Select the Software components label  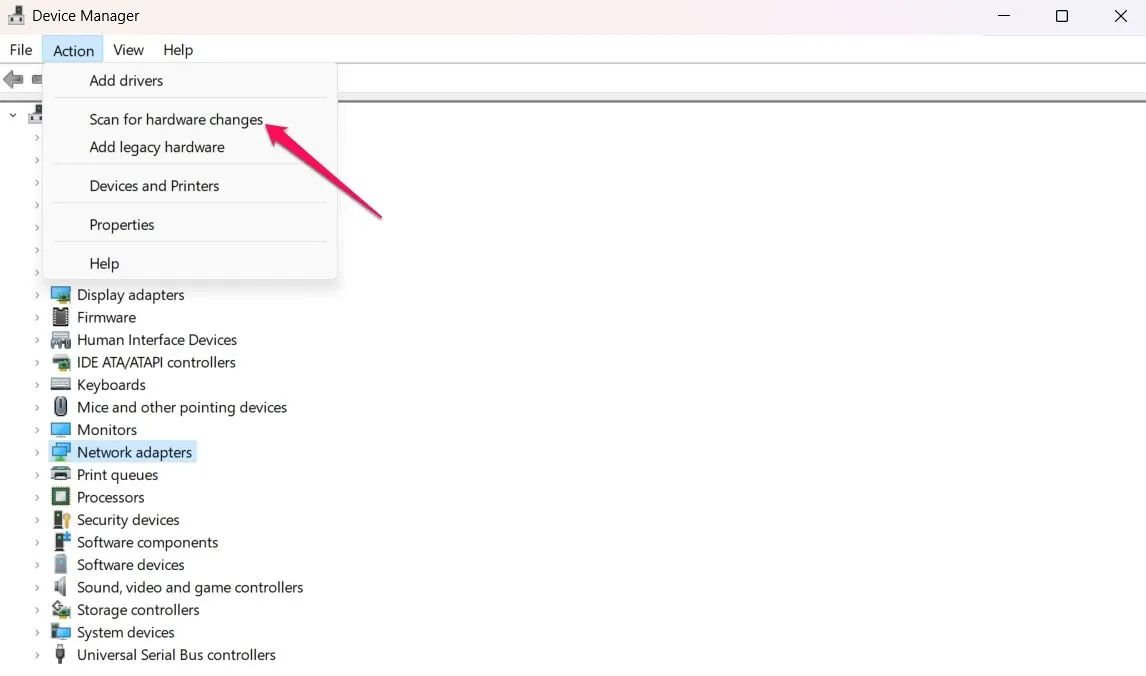[x=148, y=542]
